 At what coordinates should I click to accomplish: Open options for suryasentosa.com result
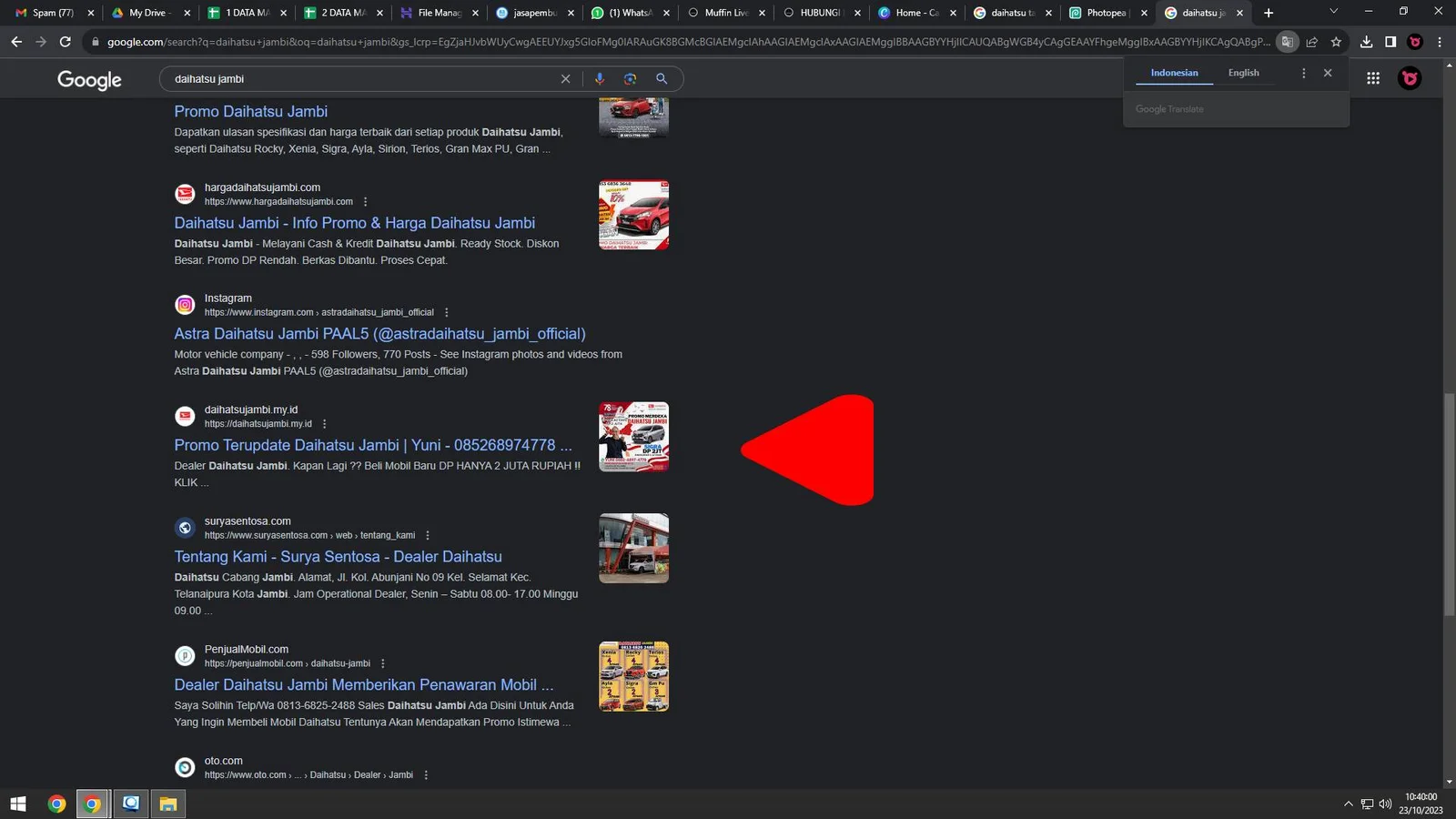[428, 535]
